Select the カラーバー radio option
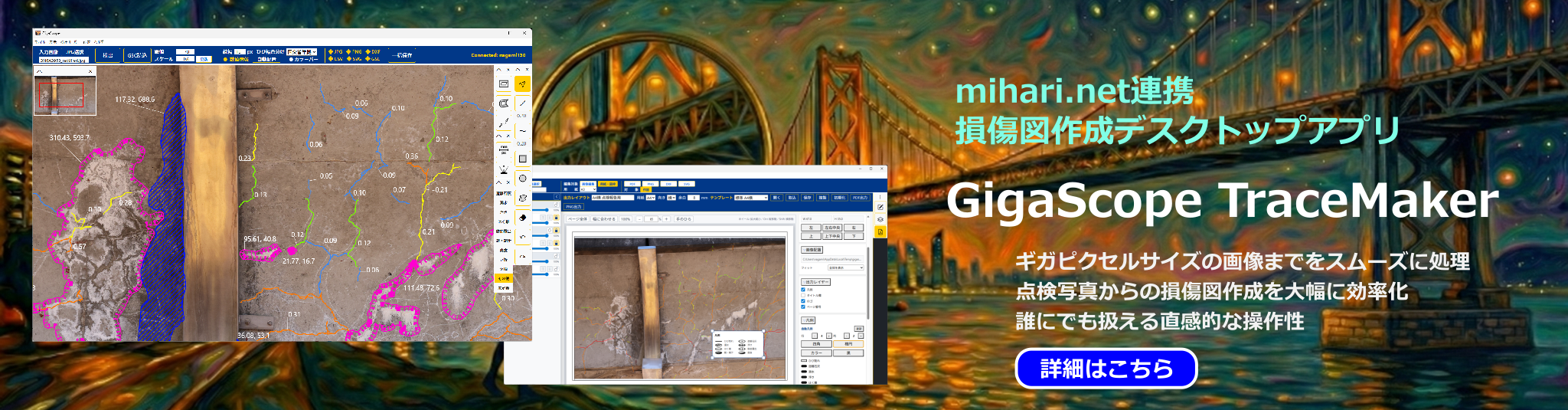1568x410 pixels. 292,59
